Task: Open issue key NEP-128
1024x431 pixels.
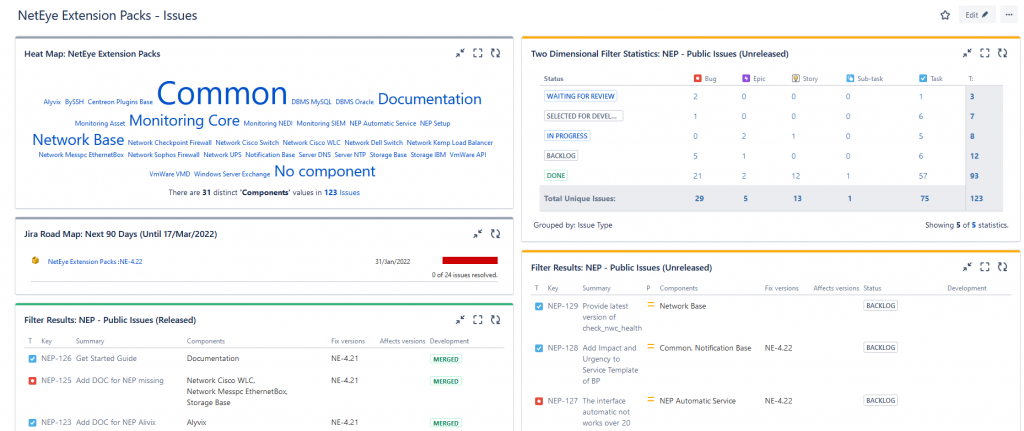Action: 563,348
